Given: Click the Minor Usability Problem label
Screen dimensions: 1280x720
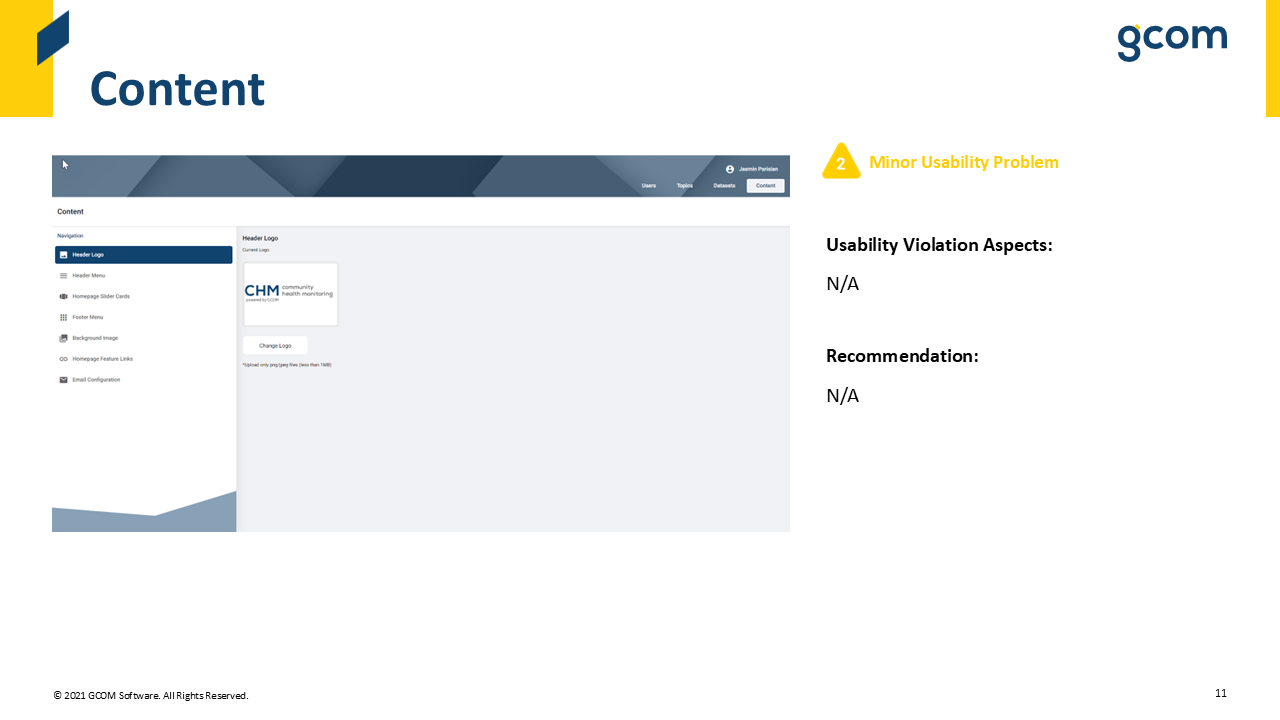Looking at the screenshot, I should click(x=963, y=162).
